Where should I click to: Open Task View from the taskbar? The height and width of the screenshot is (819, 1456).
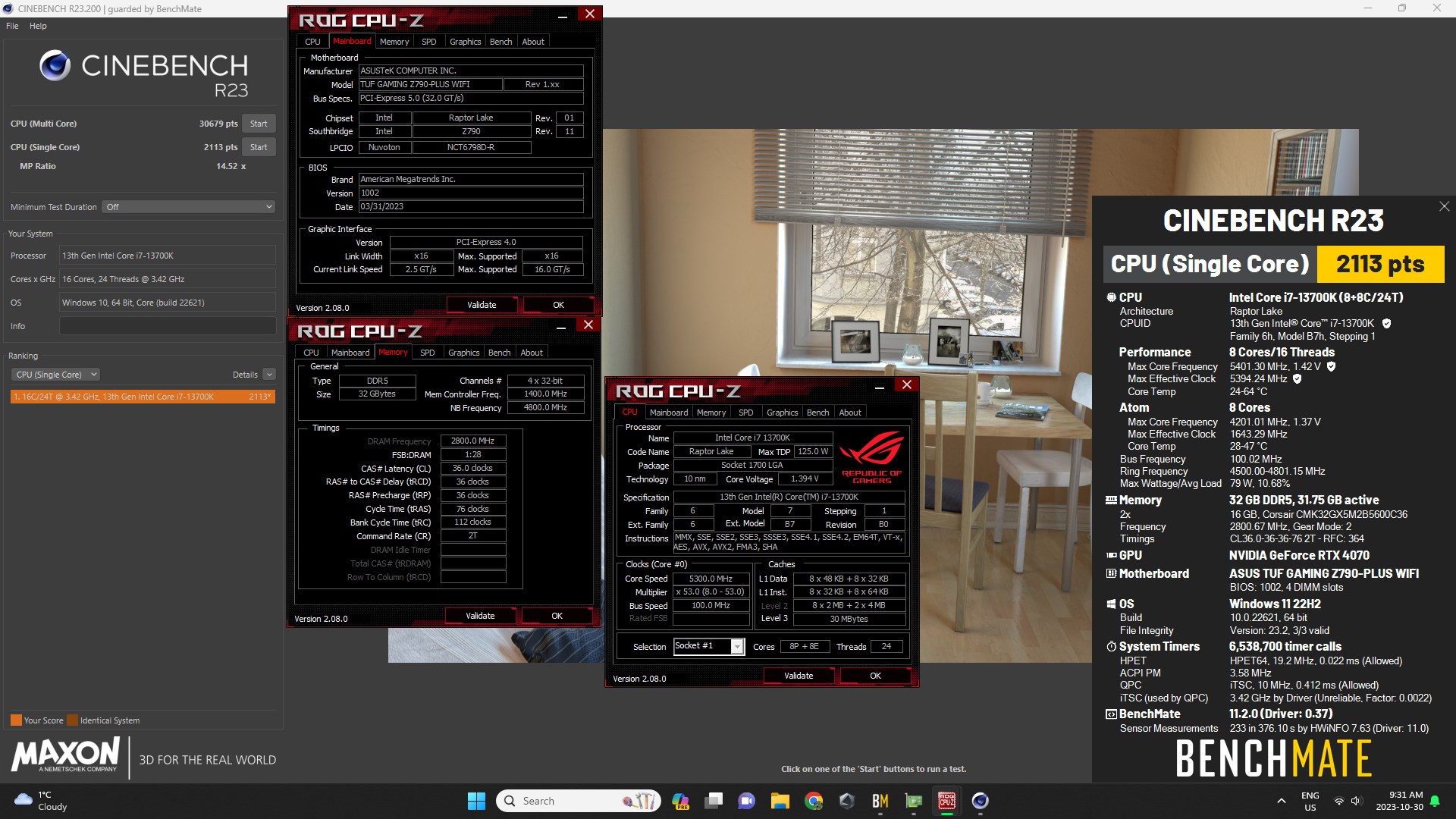coord(714,801)
